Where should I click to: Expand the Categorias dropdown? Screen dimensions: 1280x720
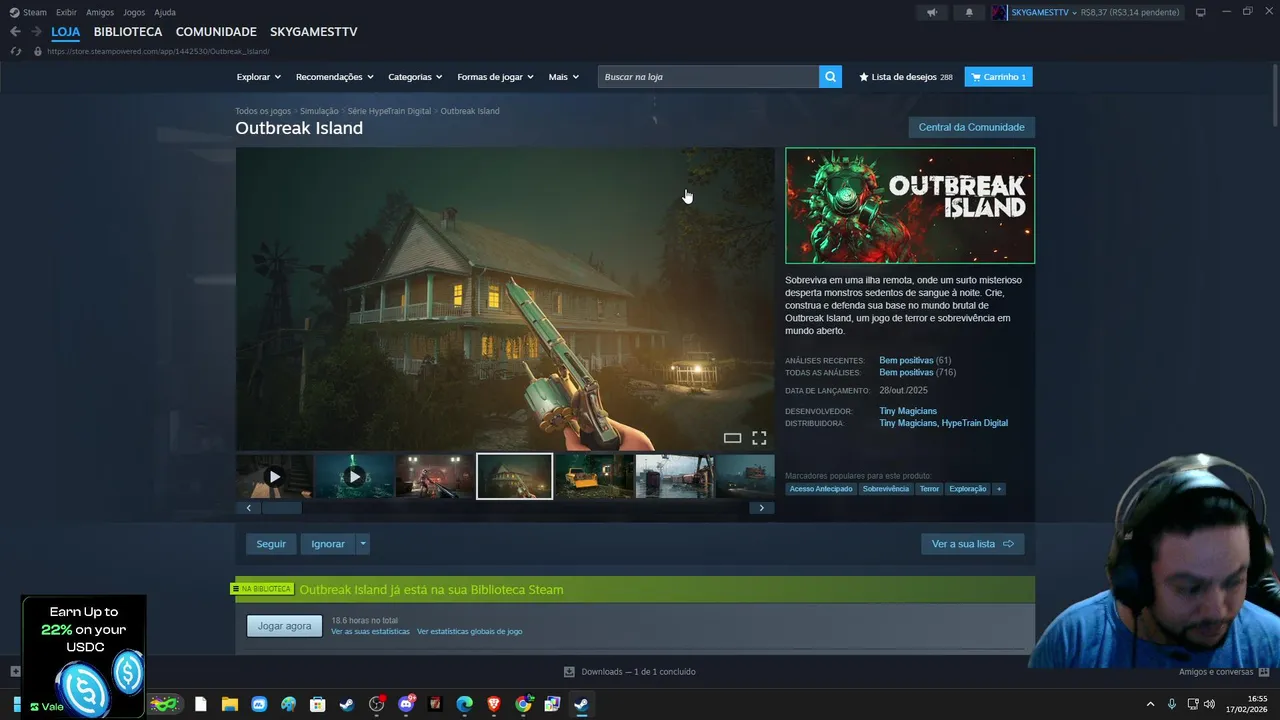click(415, 77)
